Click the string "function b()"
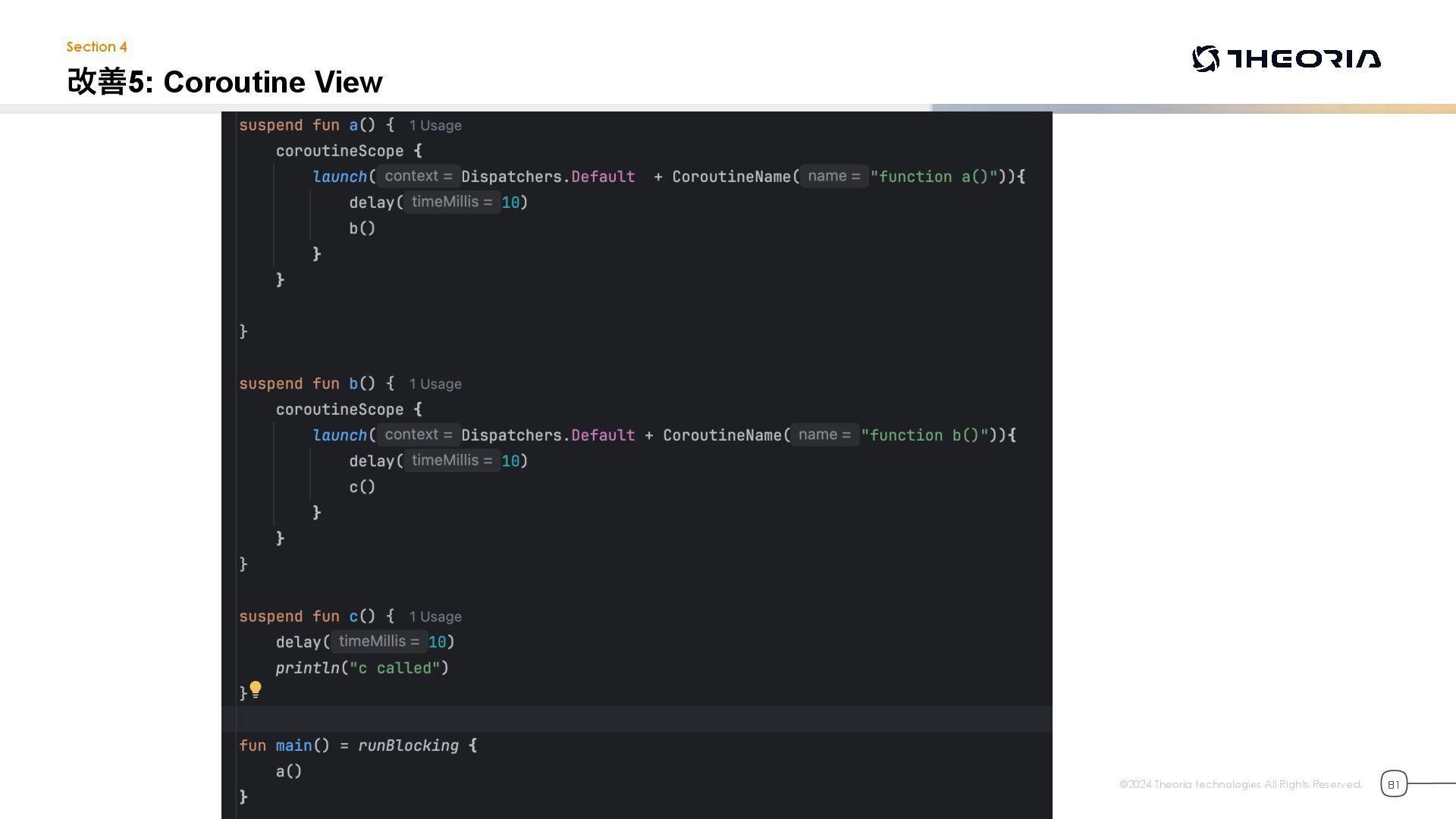The image size is (1456, 819). pyautogui.click(x=924, y=435)
